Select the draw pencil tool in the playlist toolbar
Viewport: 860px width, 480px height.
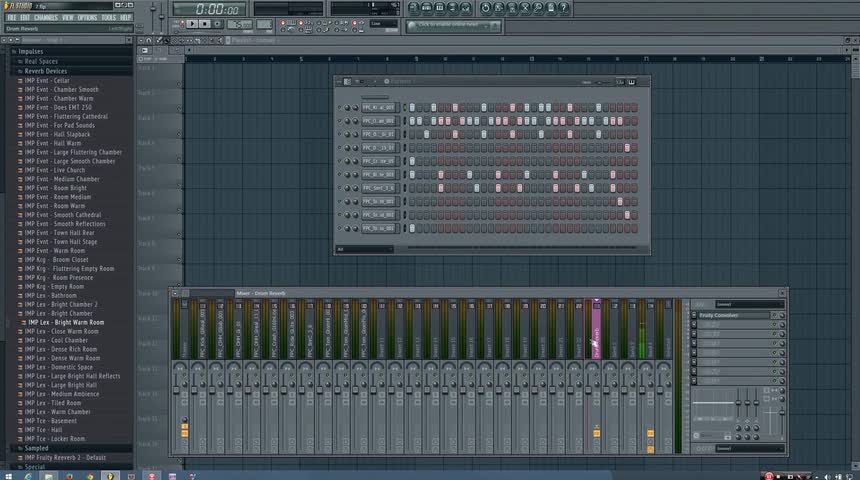point(160,40)
